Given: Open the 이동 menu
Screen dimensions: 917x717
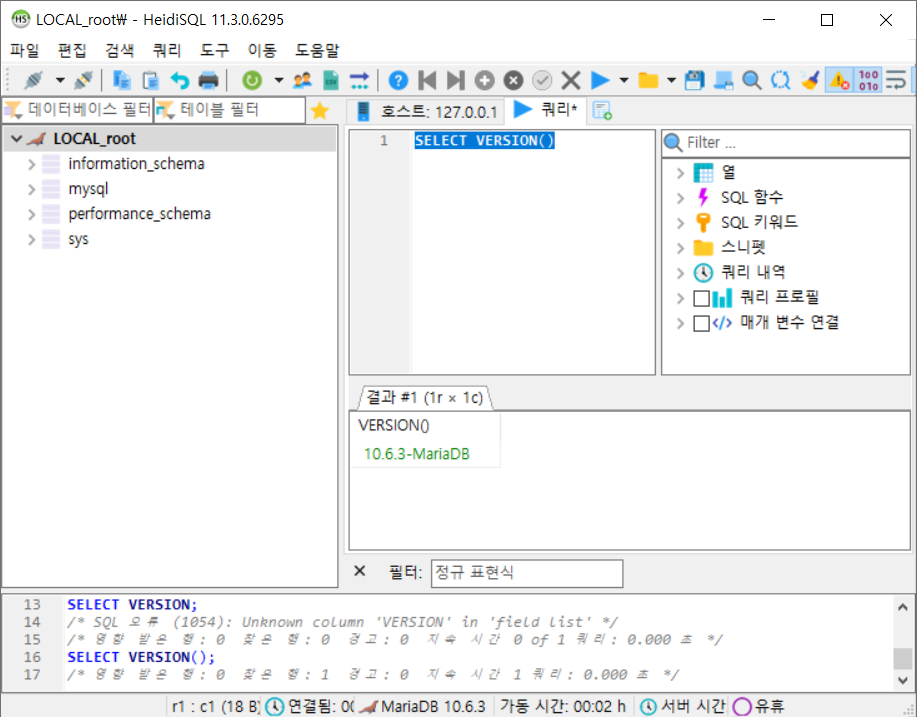Looking at the screenshot, I should pos(261,50).
